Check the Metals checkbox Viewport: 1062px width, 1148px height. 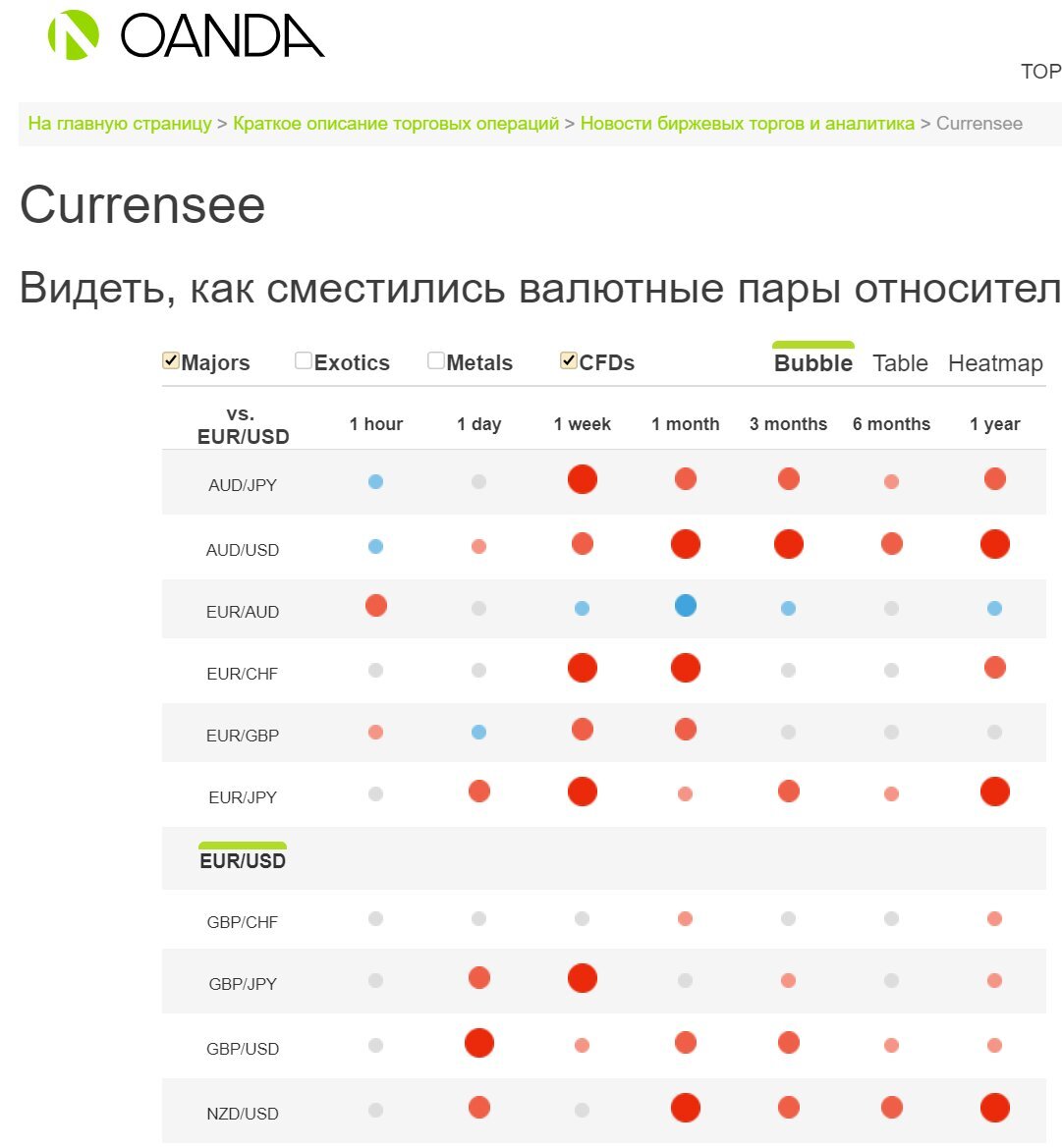pos(434,360)
